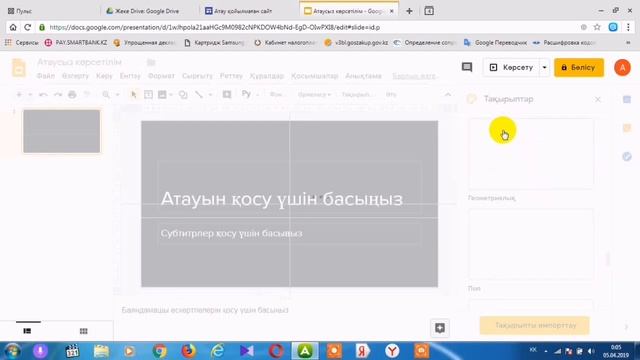
Task: Open the new slide layout dropdown arrow
Action: (x=30, y=95)
